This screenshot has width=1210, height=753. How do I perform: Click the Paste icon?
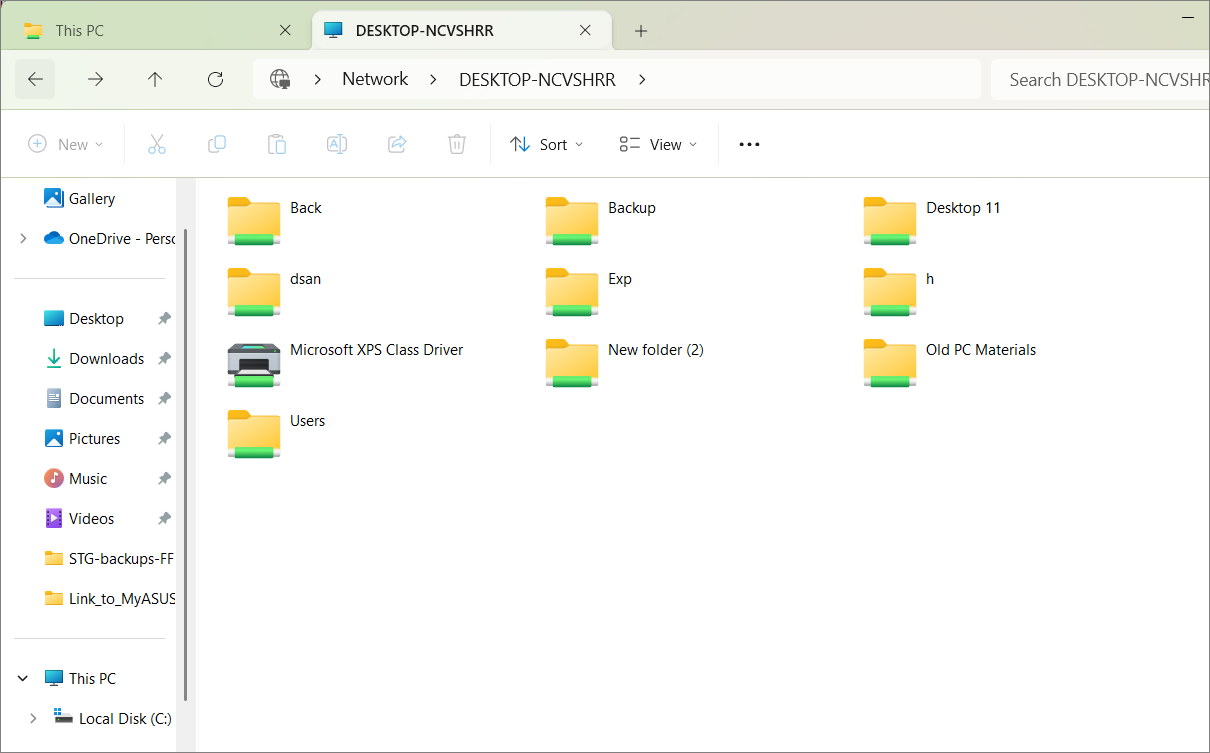pyautogui.click(x=277, y=143)
